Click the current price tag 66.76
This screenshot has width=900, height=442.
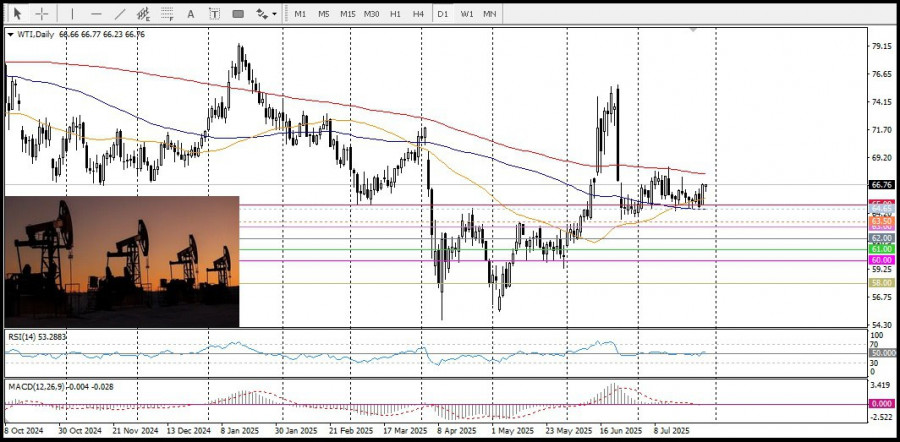(881, 185)
